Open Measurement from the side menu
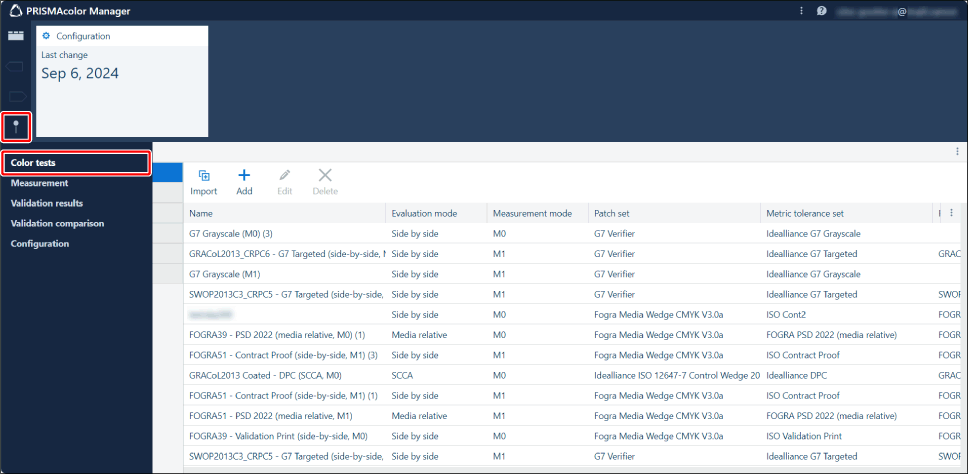Image resolution: width=968 pixels, height=474 pixels. (39, 183)
